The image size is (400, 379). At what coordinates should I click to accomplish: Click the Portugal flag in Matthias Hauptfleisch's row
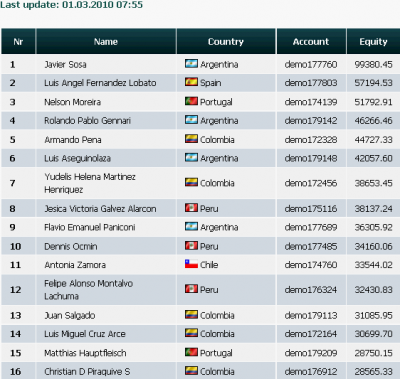click(x=191, y=352)
